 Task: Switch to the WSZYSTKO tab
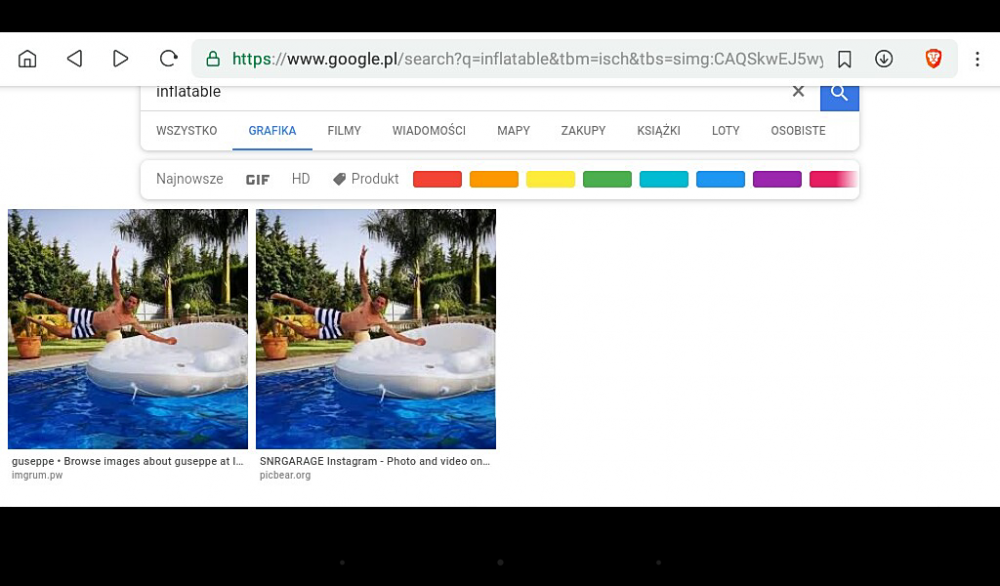coord(186,131)
